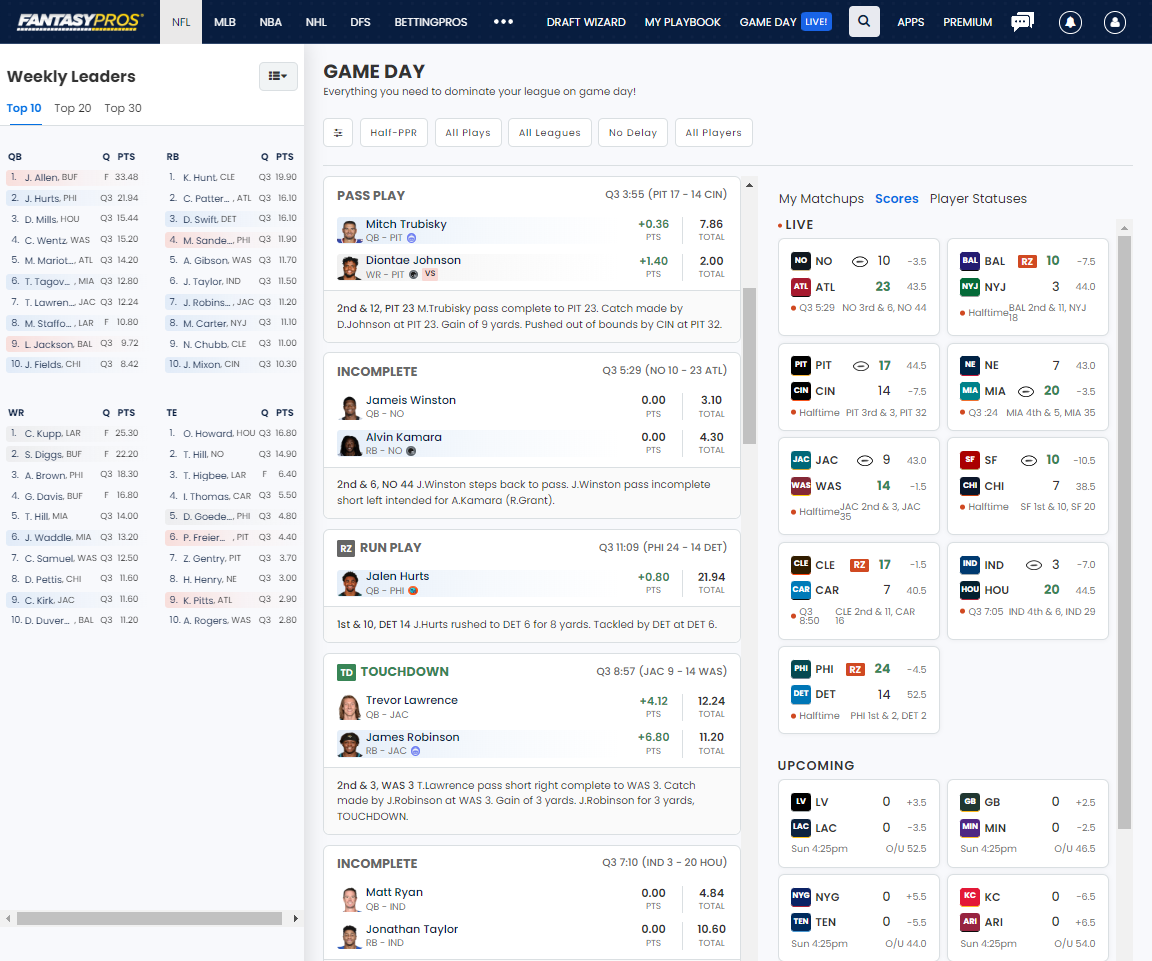Open the Apps link
The height and width of the screenshot is (961, 1152).
click(910, 22)
